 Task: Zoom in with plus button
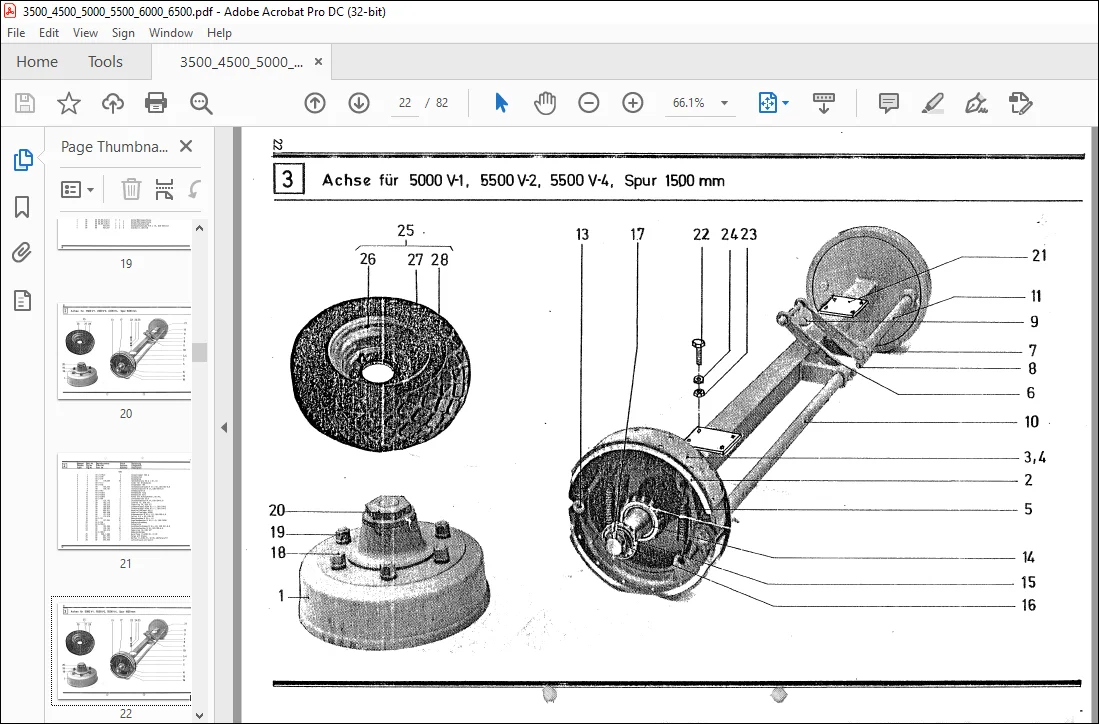633,103
